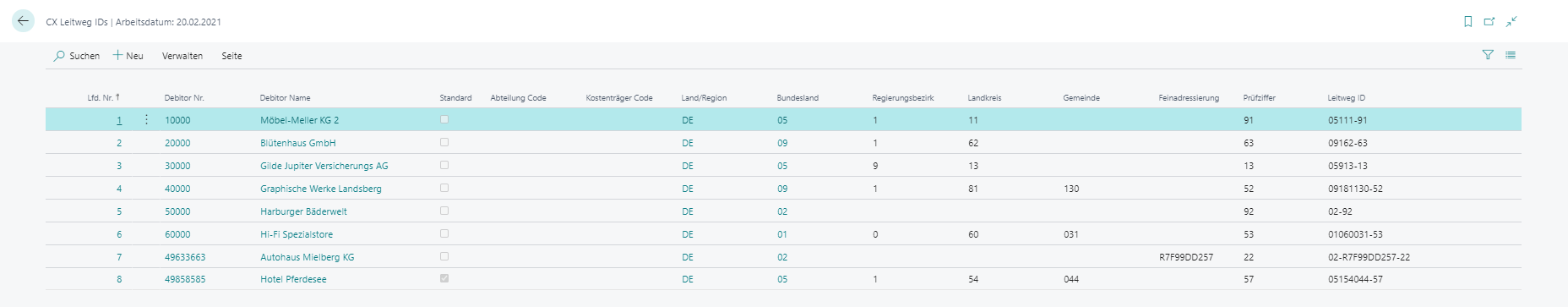Switch list layout view icon
Screen dimensions: 1568x307
click(x=1511, y=55)
